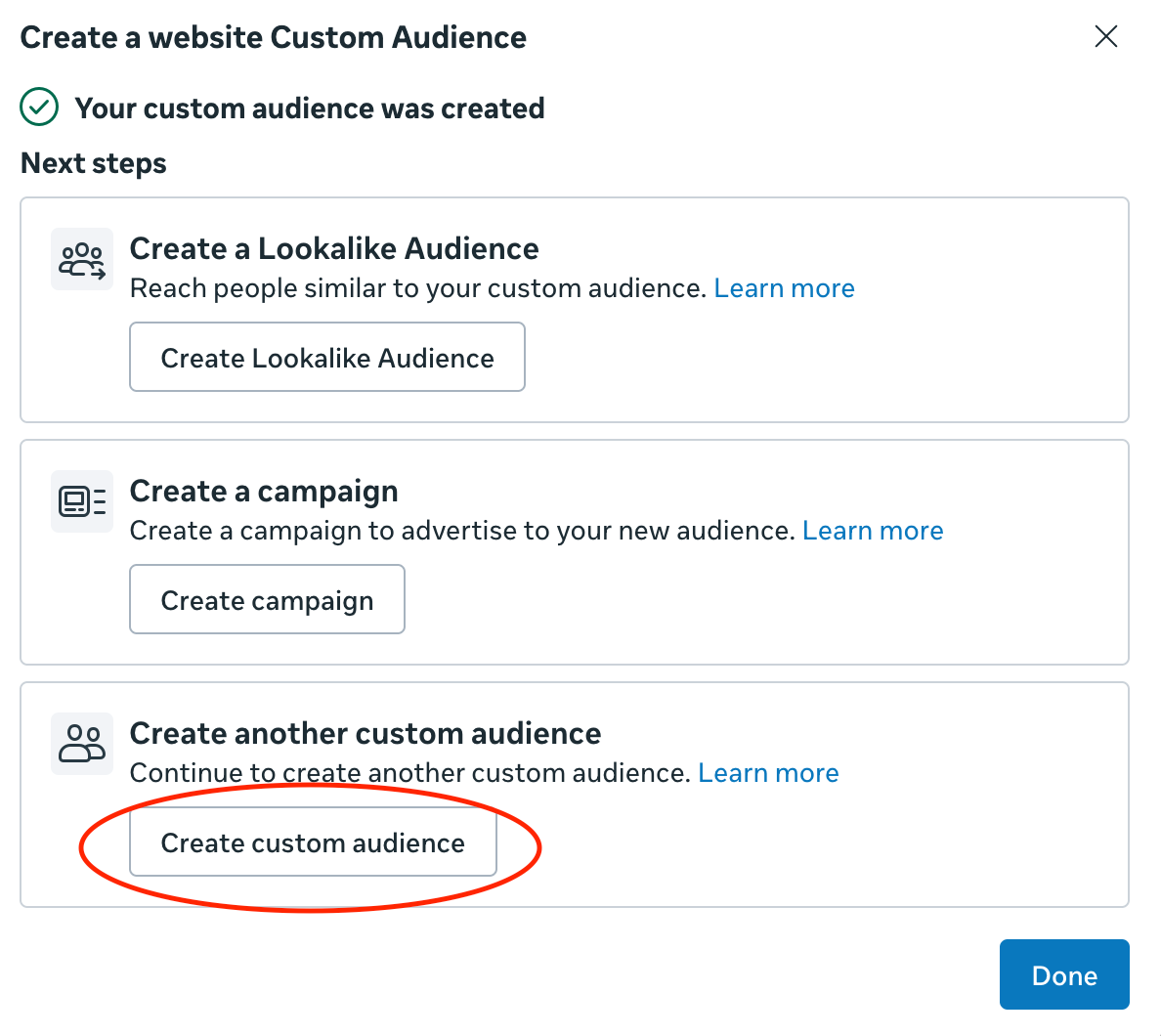The height and width of the screenshot is (1036, 1161).
Task: Close the Custom Audience dialog with X
Action: tap(1105, 37)
